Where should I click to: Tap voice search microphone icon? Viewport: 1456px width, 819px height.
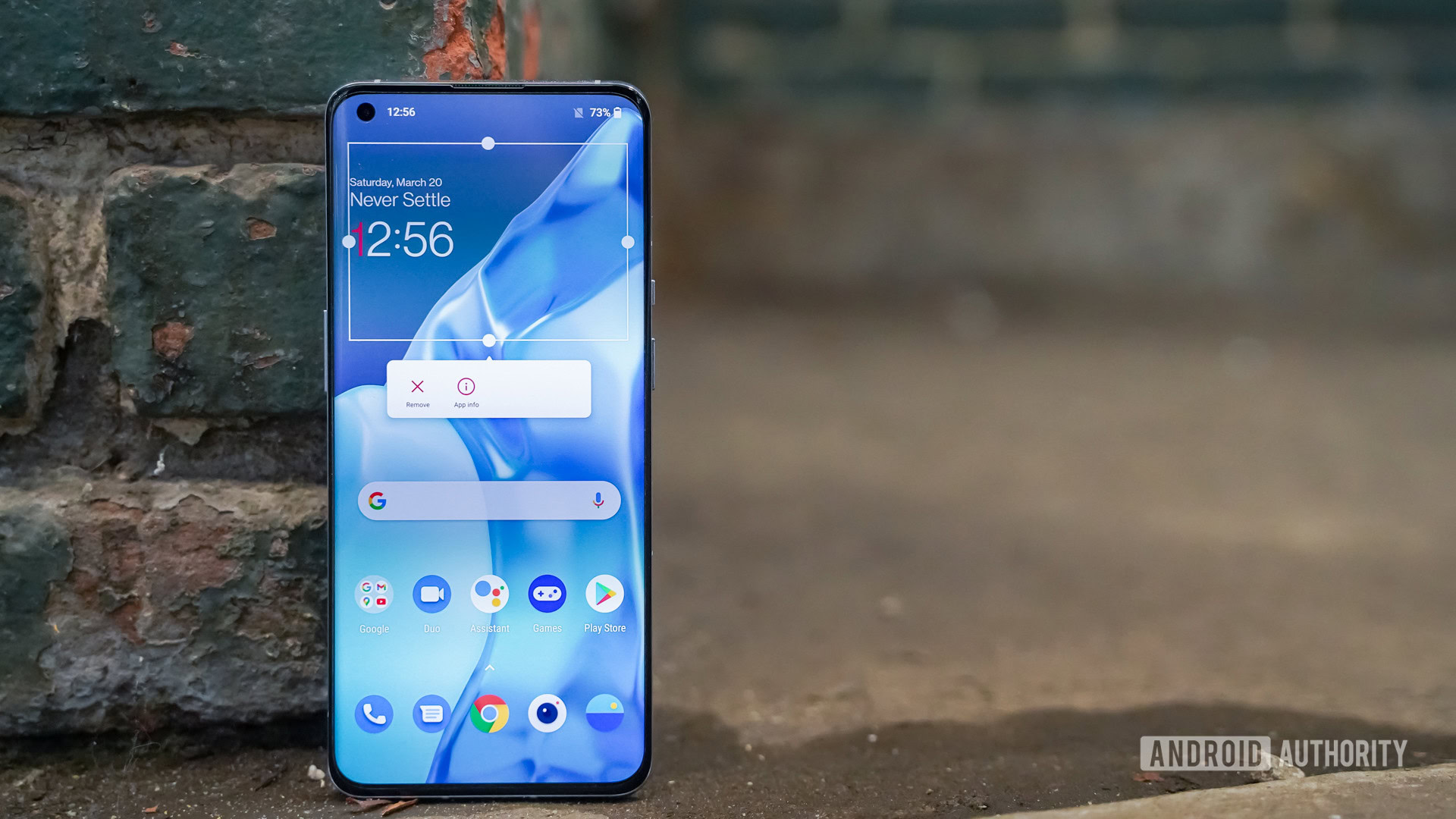[603, 503]
